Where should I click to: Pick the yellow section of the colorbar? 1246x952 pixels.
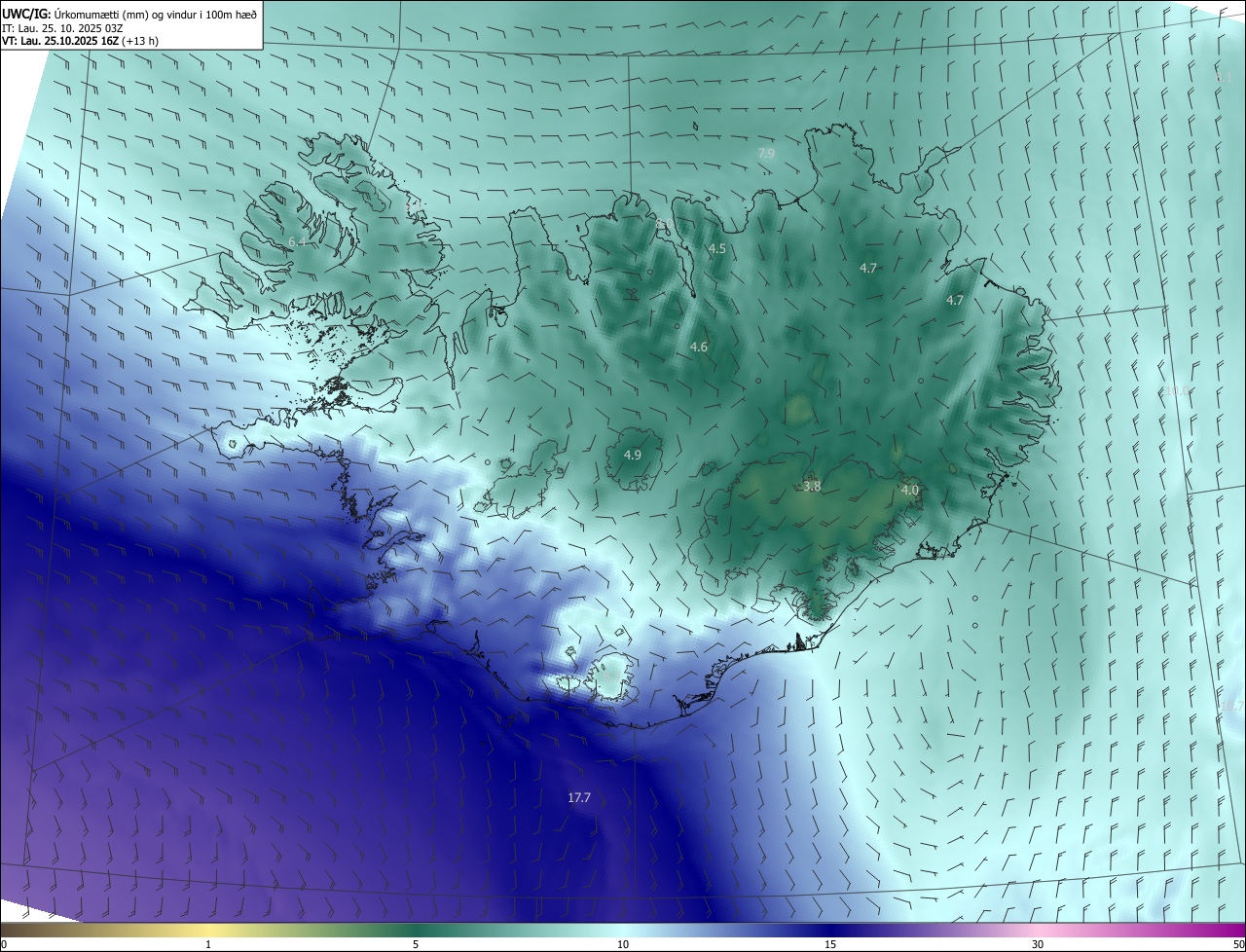(x=209, y=930)
